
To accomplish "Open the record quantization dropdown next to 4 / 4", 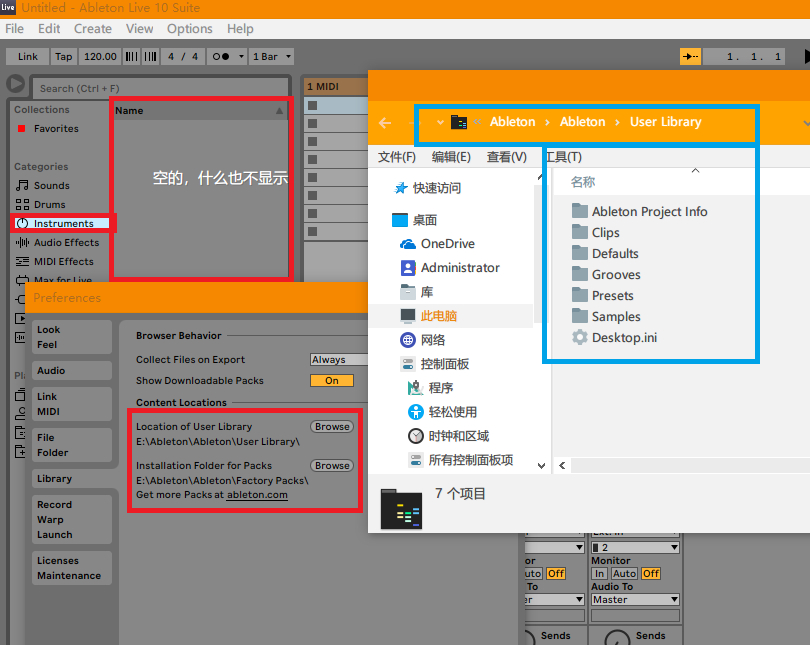I will pos(227,56).
